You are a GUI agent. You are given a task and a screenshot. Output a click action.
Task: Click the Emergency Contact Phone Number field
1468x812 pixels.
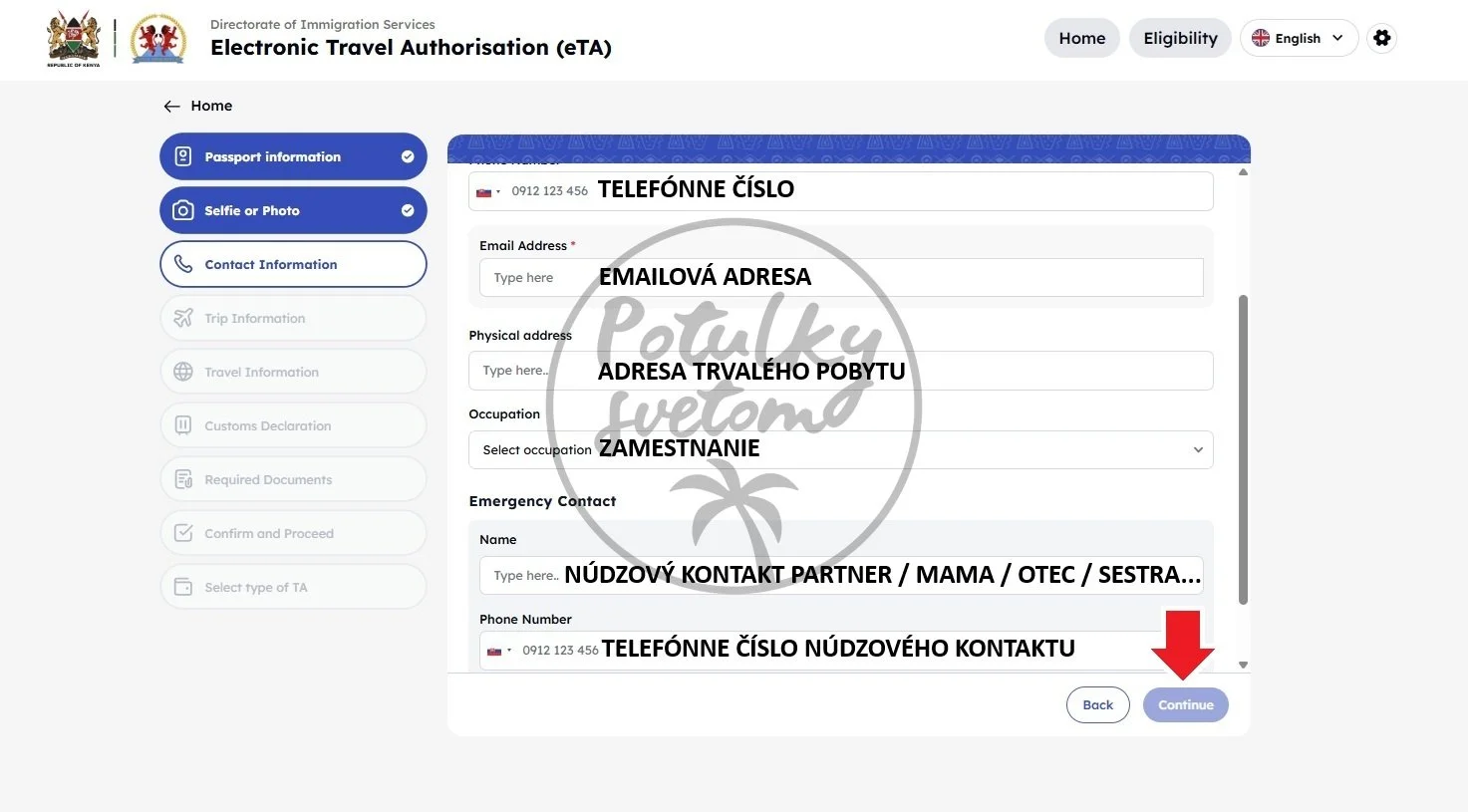pos(841,651)
